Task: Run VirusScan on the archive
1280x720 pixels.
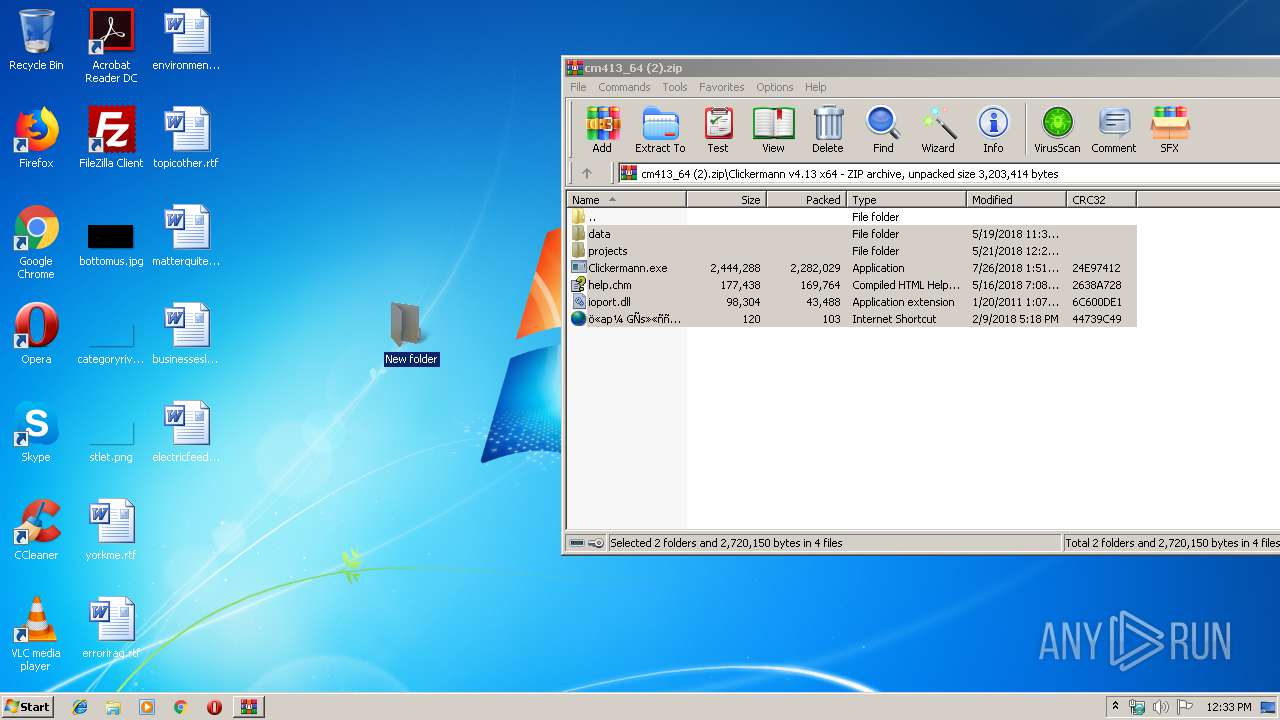Action: click(x=1057, y=130)
